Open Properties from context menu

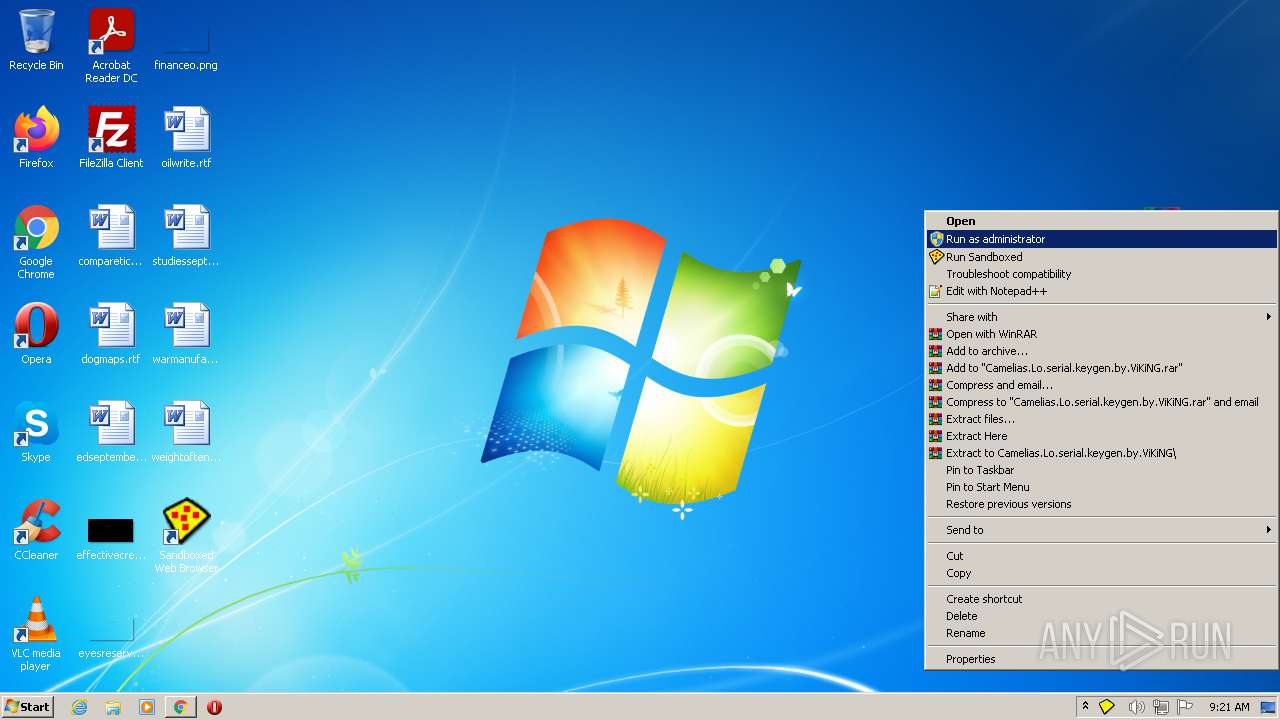(1101, 659)
